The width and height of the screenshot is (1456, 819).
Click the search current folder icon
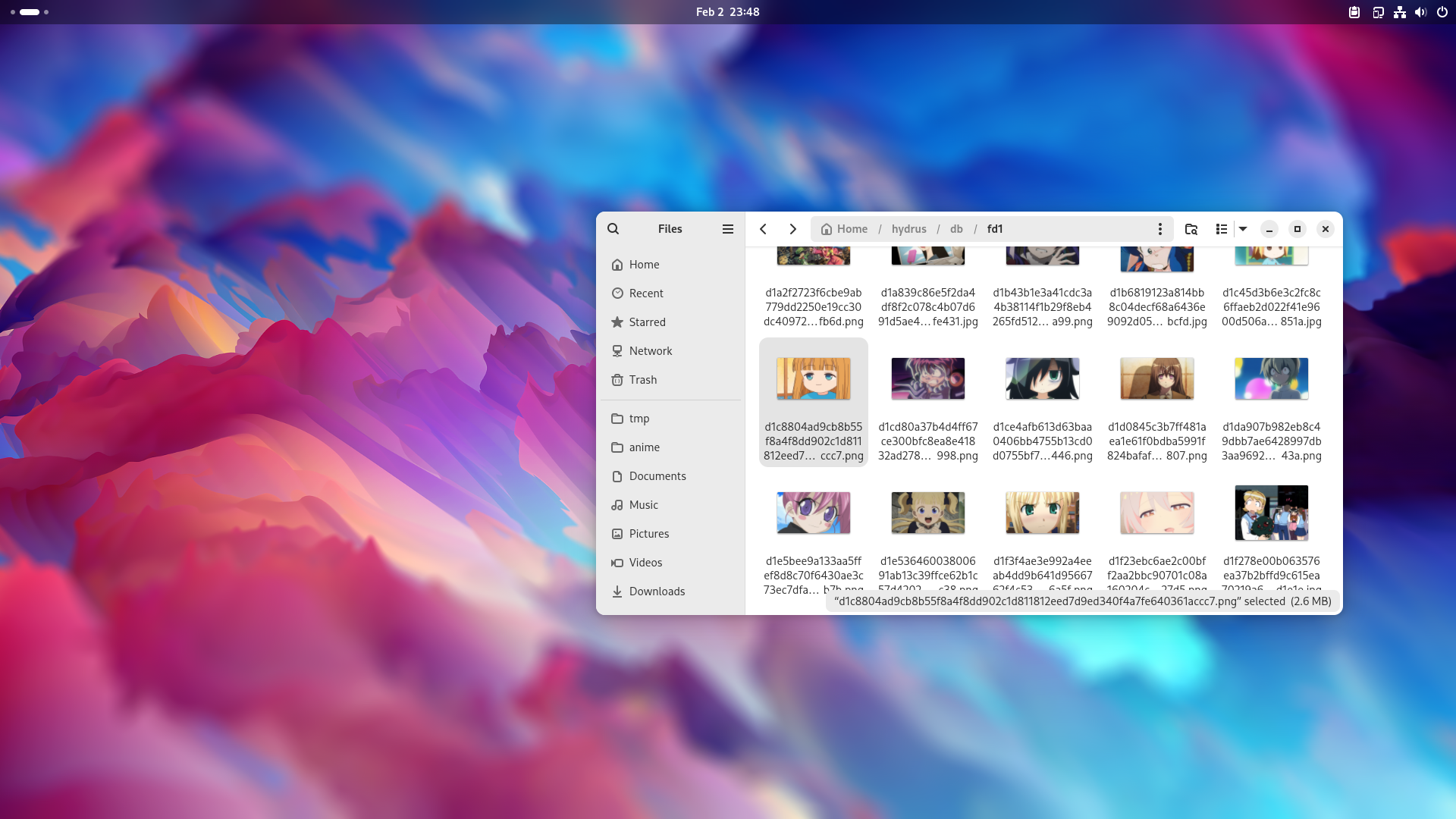click(1191, 229)
